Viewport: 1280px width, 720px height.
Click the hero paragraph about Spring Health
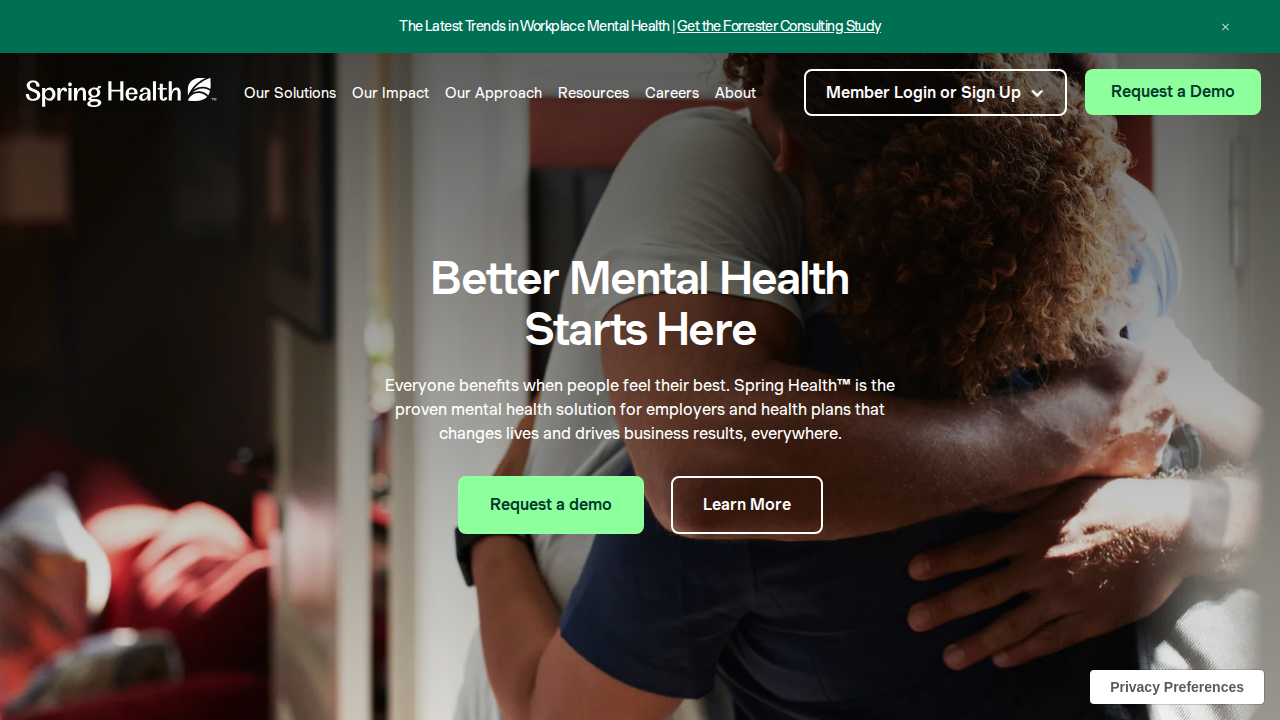tap(640, 409)
